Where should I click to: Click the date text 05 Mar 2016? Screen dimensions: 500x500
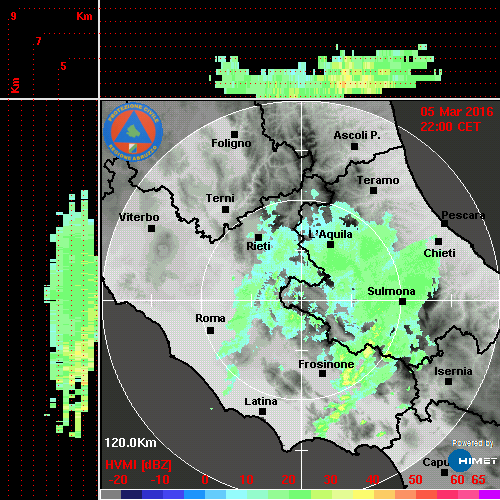457,112
